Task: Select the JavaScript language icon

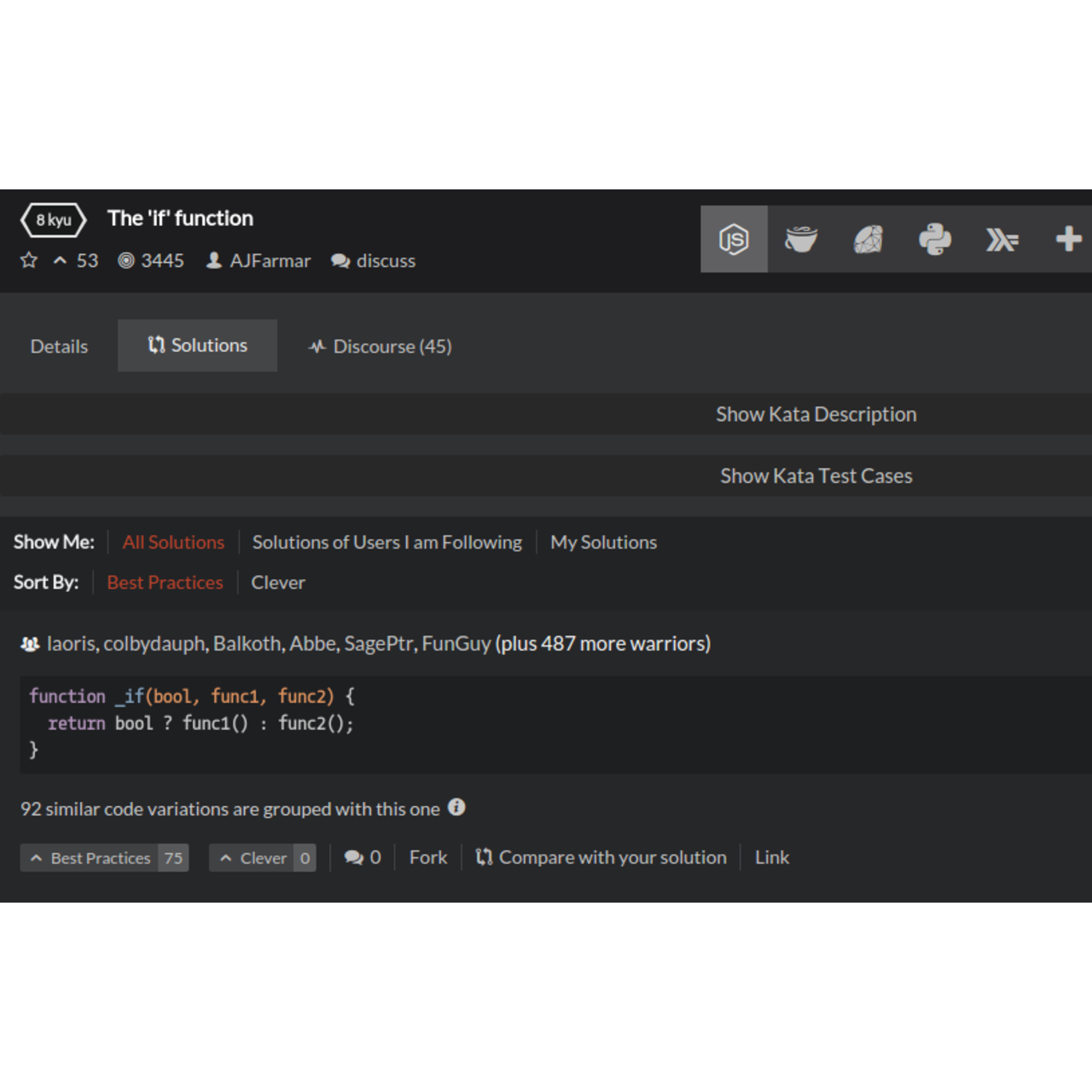Action: 734,239
